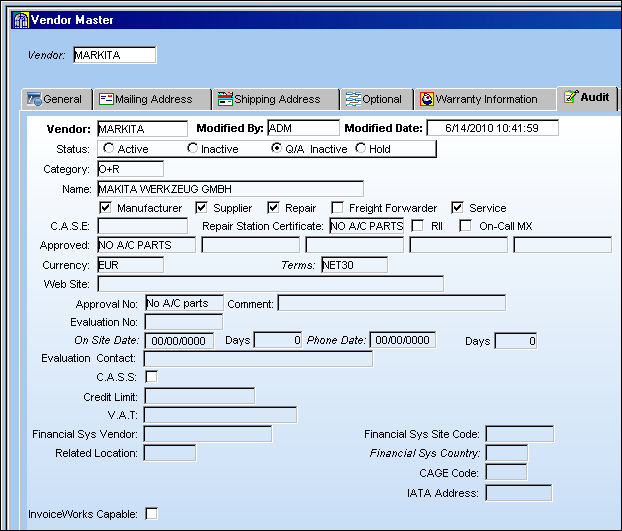This screenshot has height=531, width=622.
Task: Click the Vendor Master window title icon
Action: pos(21,20)
